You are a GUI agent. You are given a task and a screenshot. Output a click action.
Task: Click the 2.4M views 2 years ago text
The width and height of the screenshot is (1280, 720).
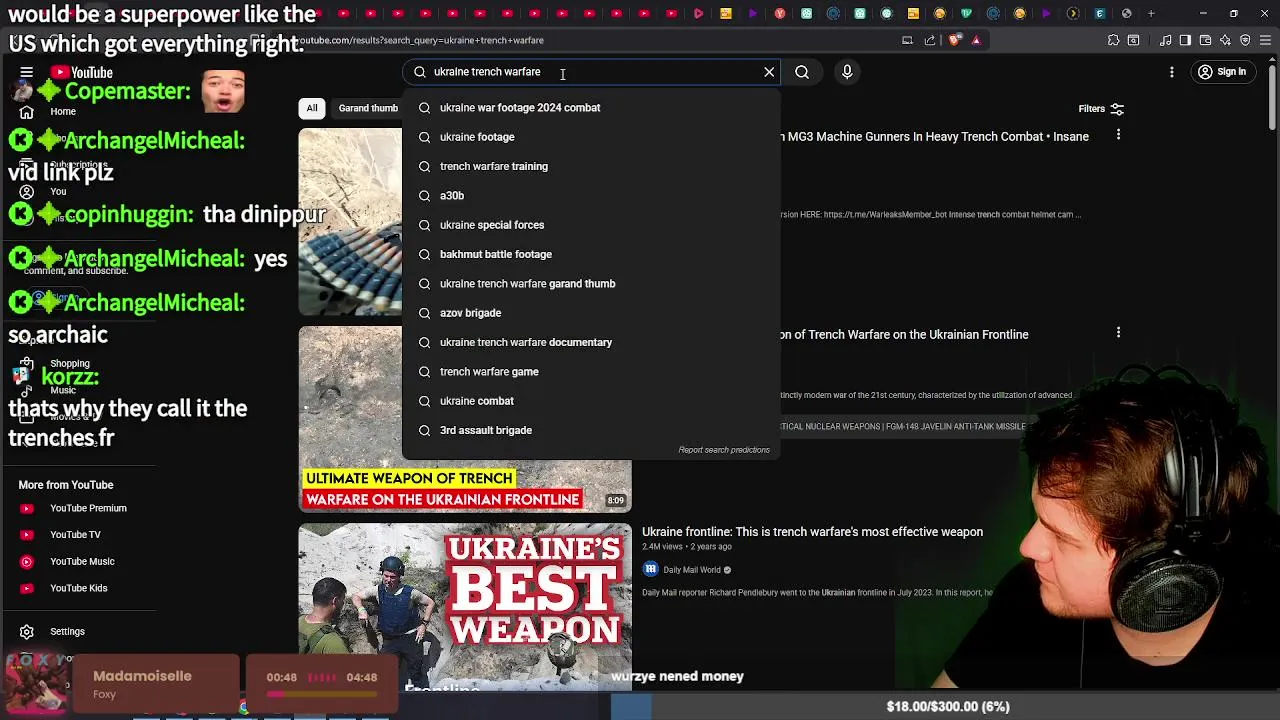[x=686, y=547]
